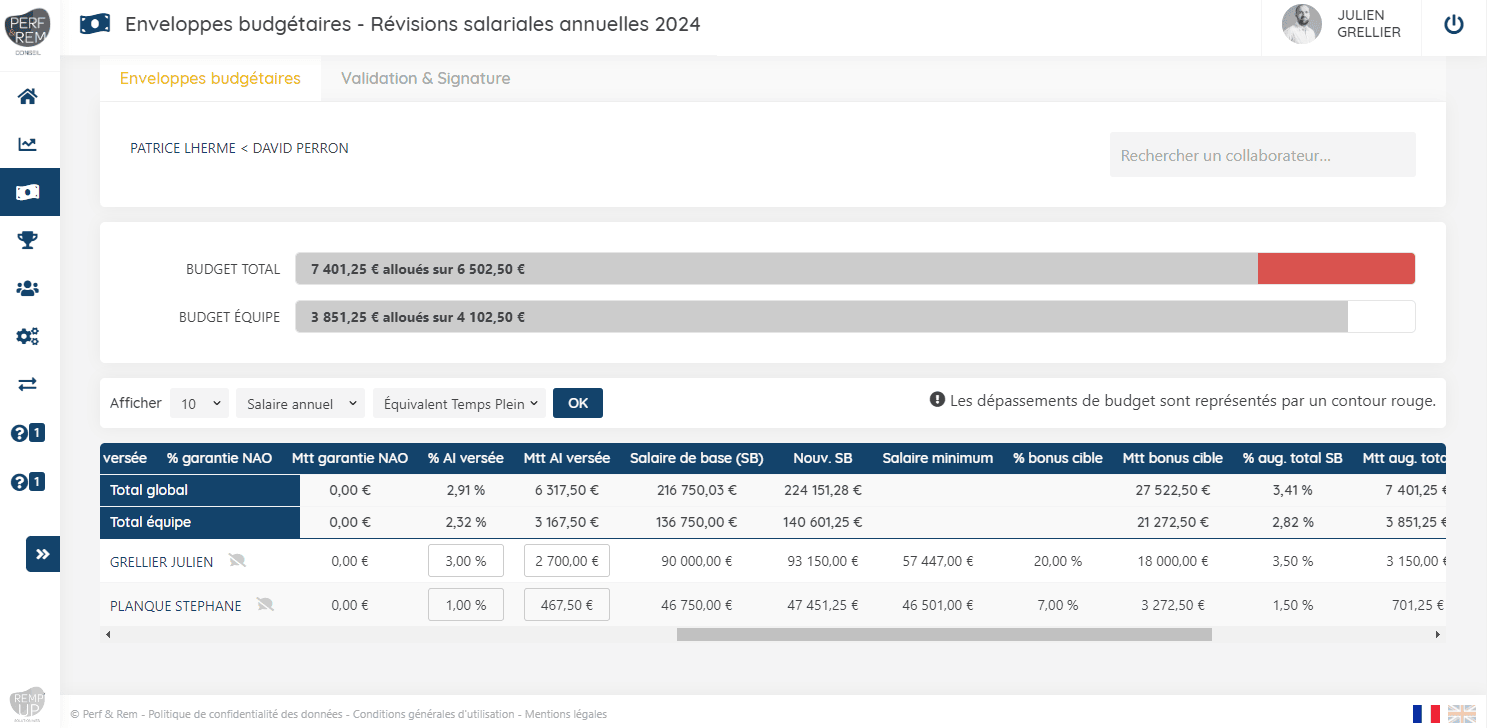Click the DAVID PERRON breadcrumb link
This screenshot has width=1487, height=728.
tap(300, 148)
